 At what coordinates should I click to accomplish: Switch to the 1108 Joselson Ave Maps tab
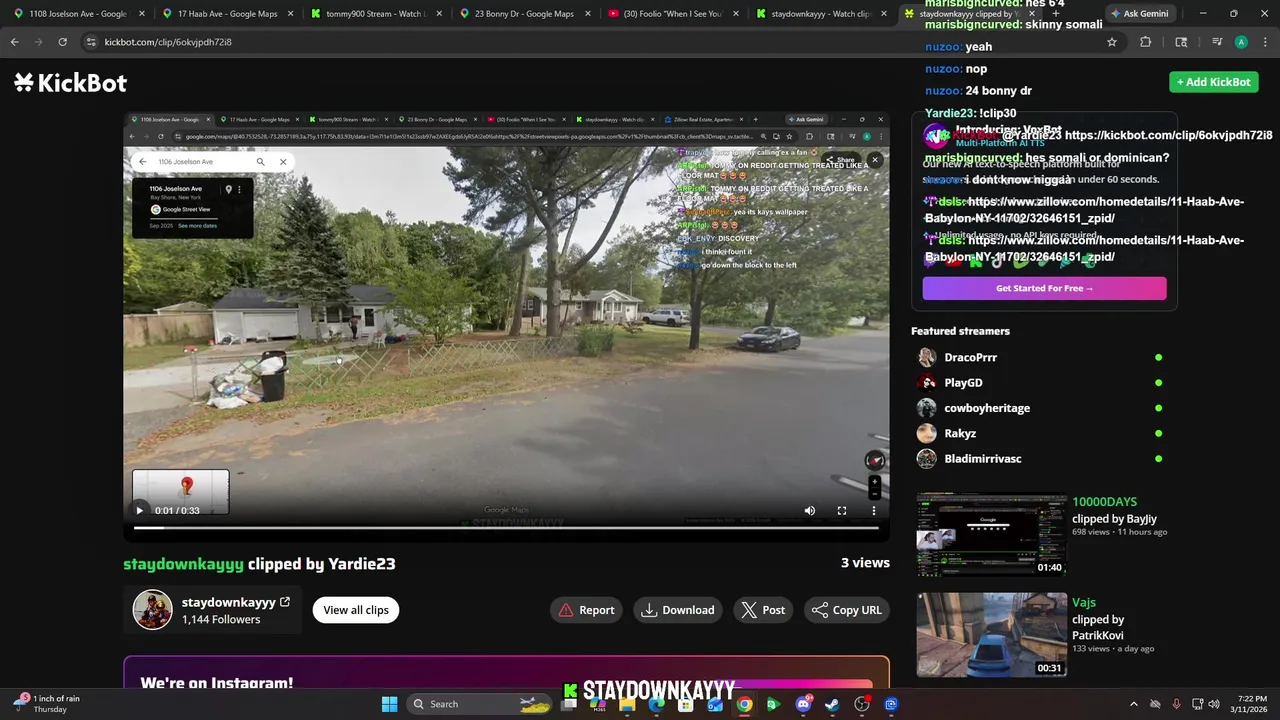76,14
